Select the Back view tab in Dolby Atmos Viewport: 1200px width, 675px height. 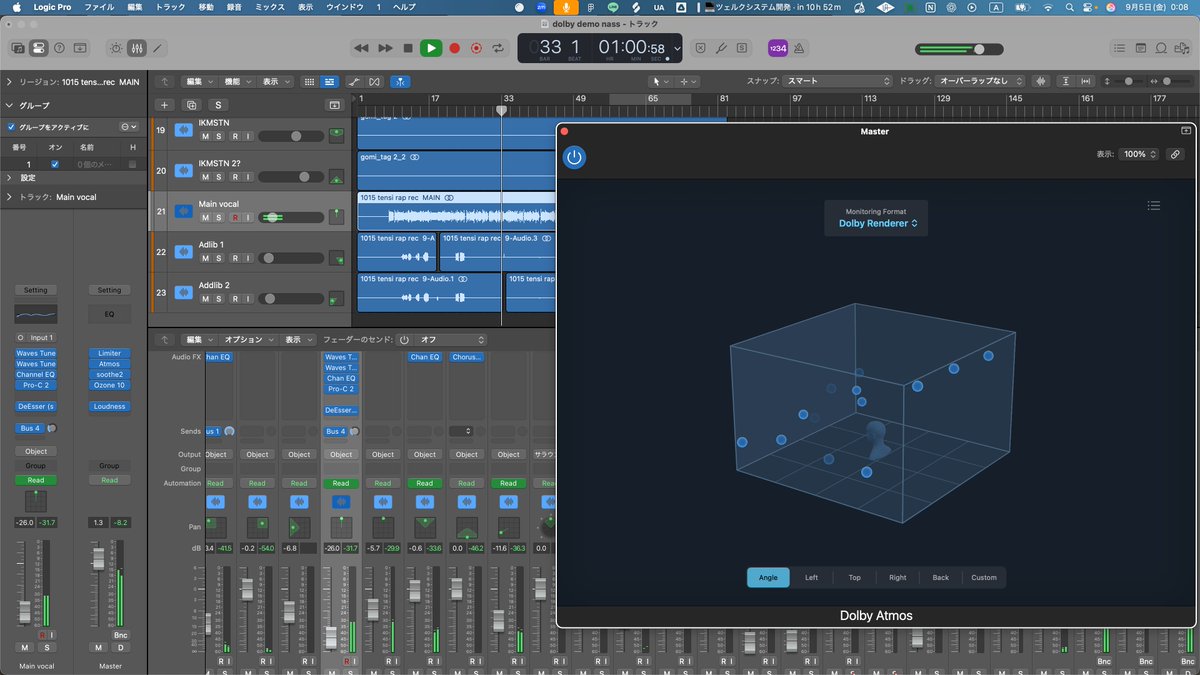(941, 577)
